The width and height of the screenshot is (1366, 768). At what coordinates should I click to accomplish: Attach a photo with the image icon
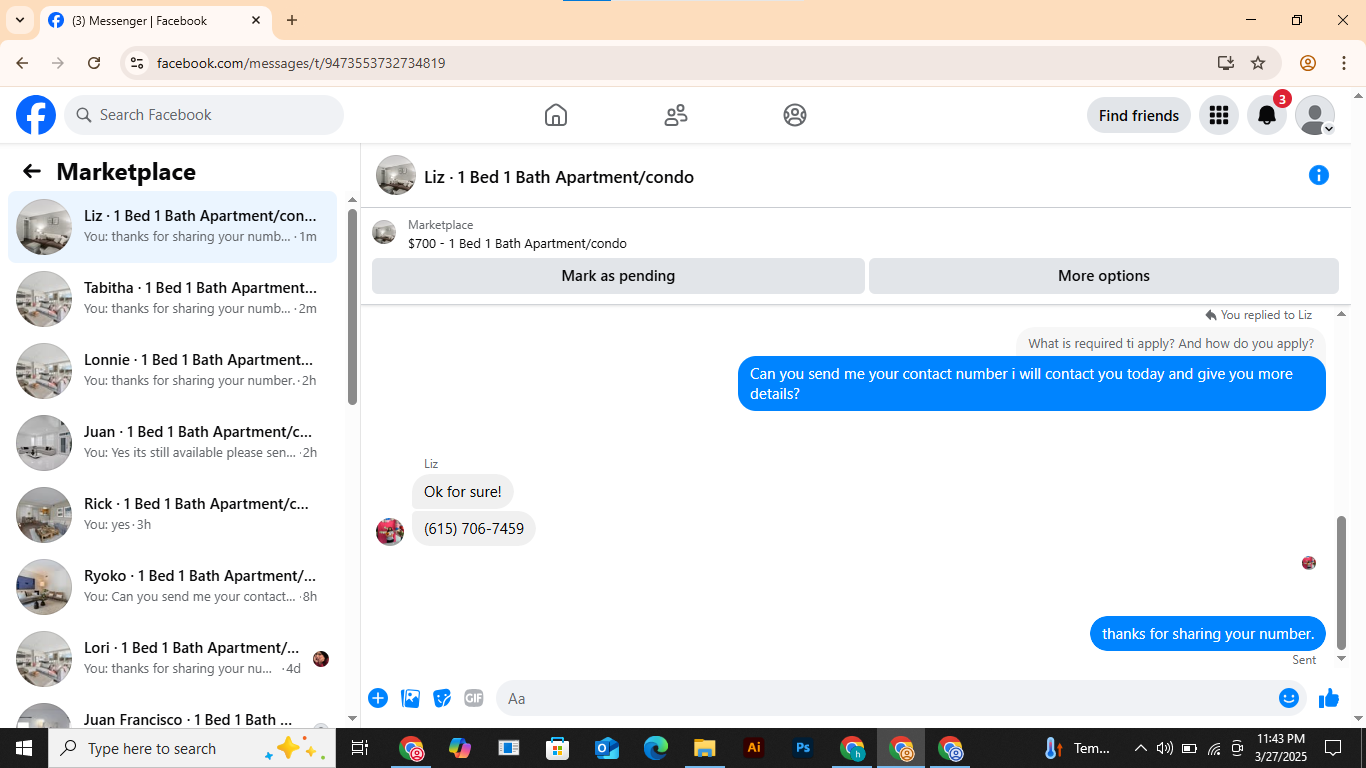(x=410, y=698)
